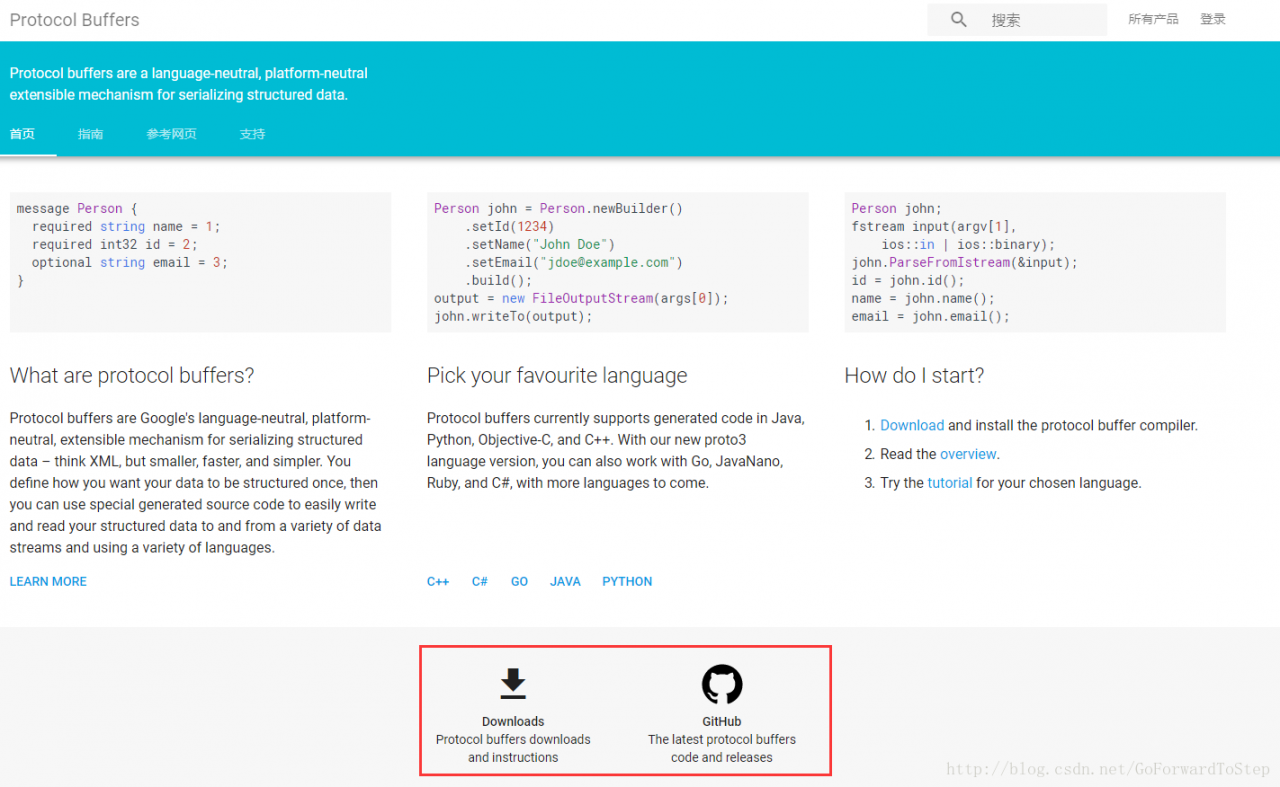Click the GitHub octocat icon
This screenshot has height=787, width=1280.
pos(722,685)
